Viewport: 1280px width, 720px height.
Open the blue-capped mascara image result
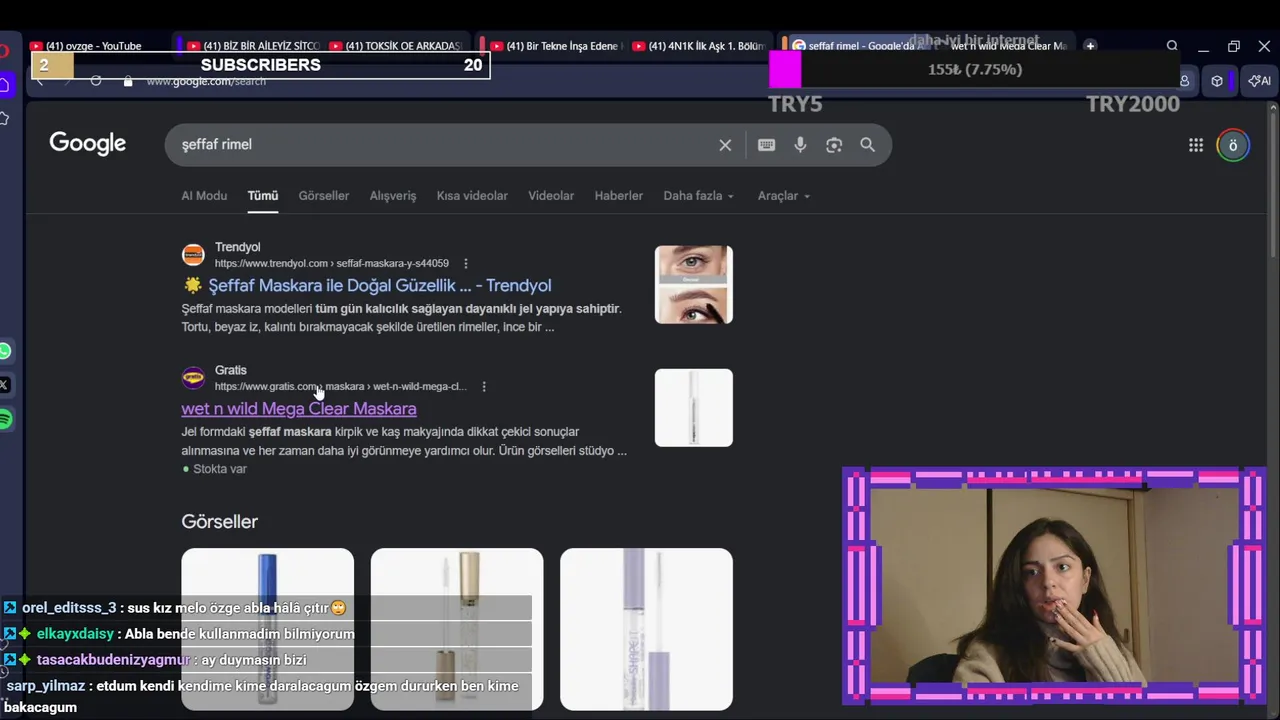click(x=267, y=629)
